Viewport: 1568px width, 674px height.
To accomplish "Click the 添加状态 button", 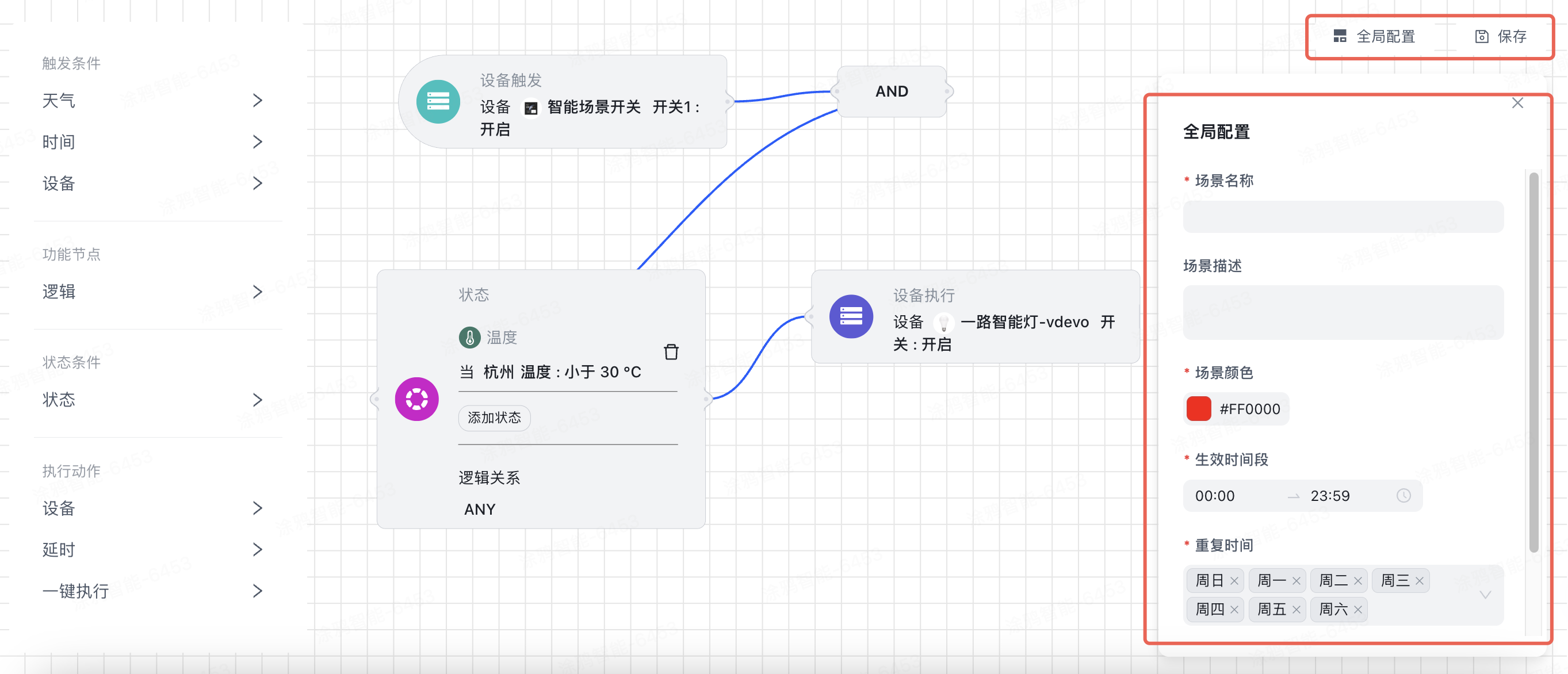I will coord(494,418).
